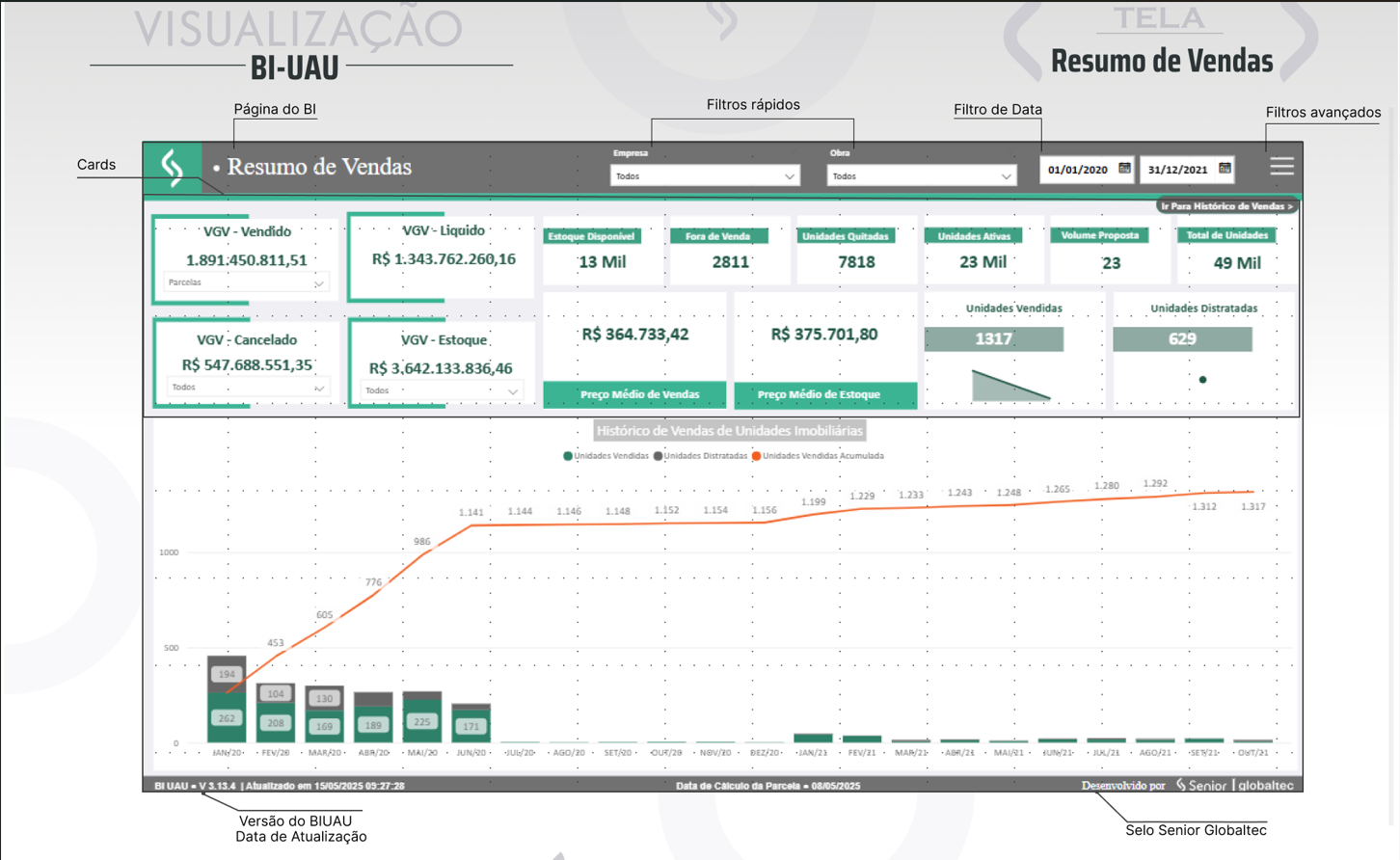Image resolution: width=1400 pixels, height=860 pixels.
Task: Click the Volume Proposta value 23
Action: [x=1111, y=263]
